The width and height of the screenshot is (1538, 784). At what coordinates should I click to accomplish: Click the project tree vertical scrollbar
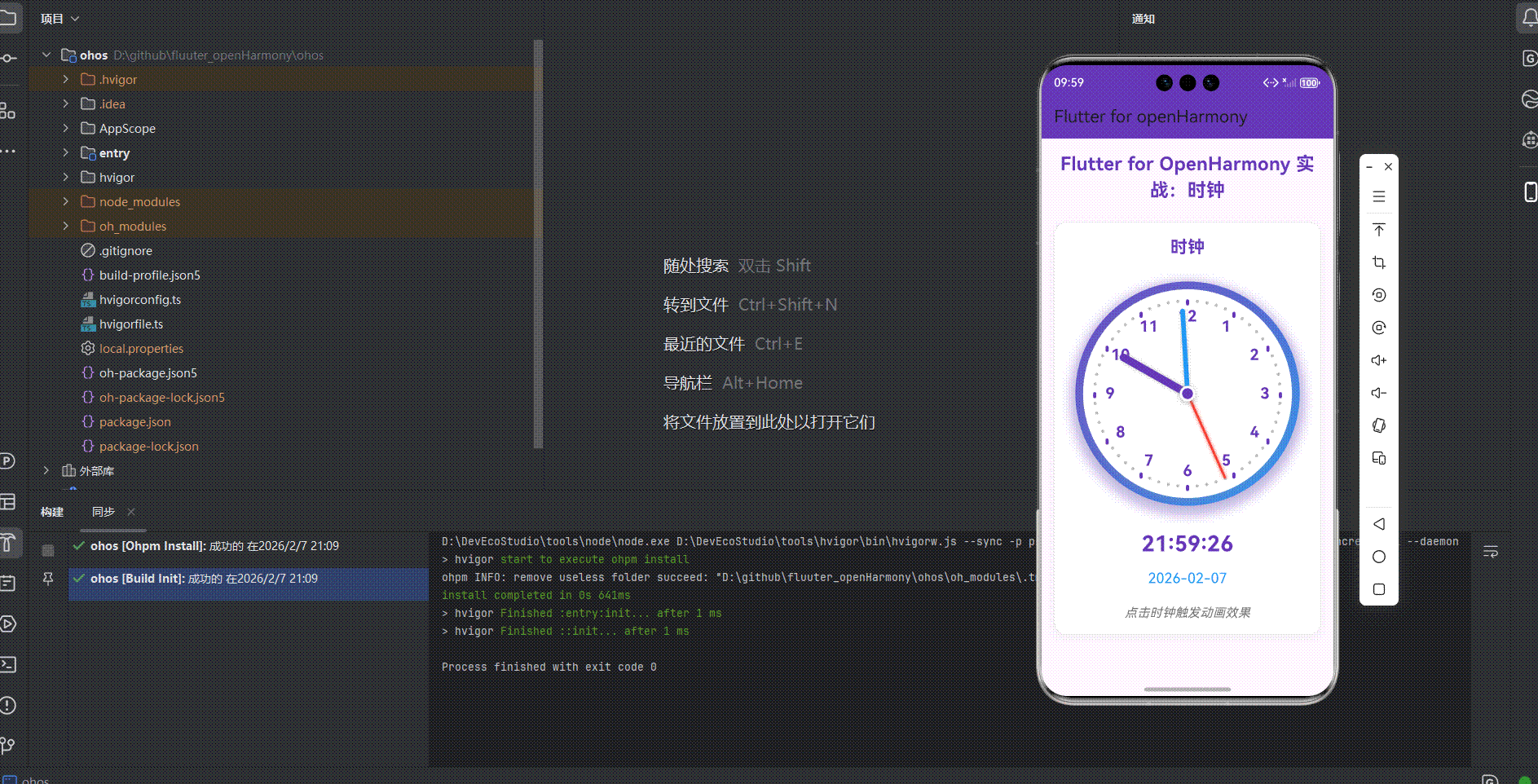pos(538,244)
